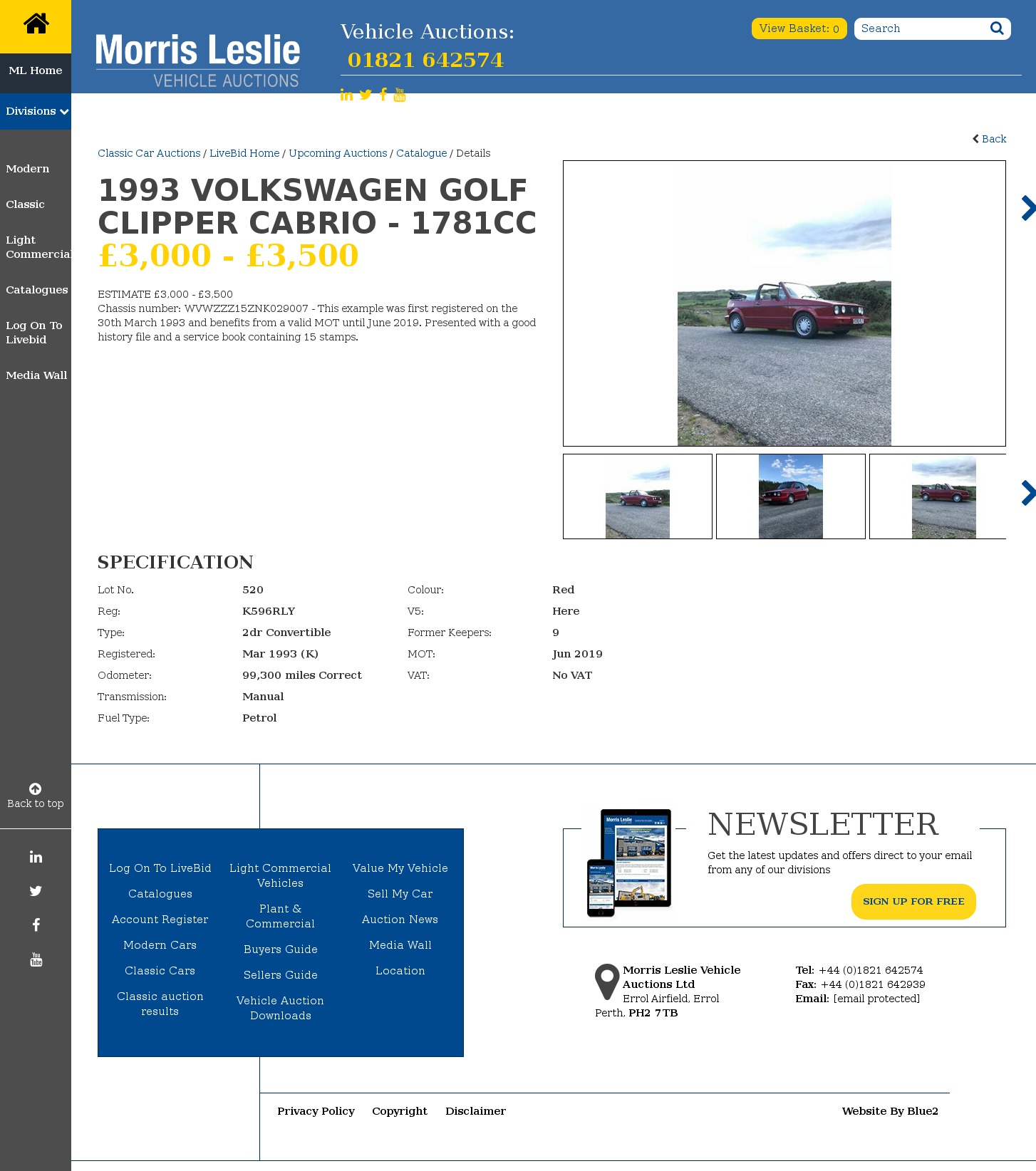Open Facebook icon in header

(x=383, y=95)
